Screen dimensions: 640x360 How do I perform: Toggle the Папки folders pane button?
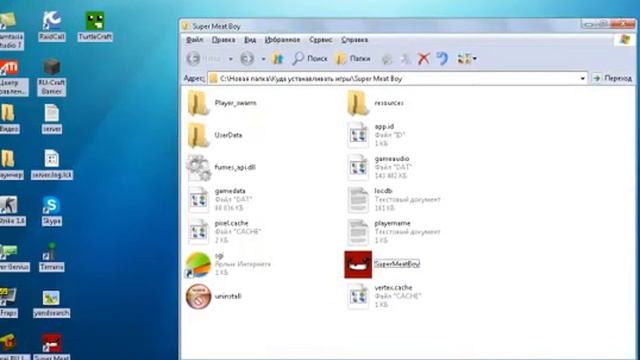[x=353, y=59]
